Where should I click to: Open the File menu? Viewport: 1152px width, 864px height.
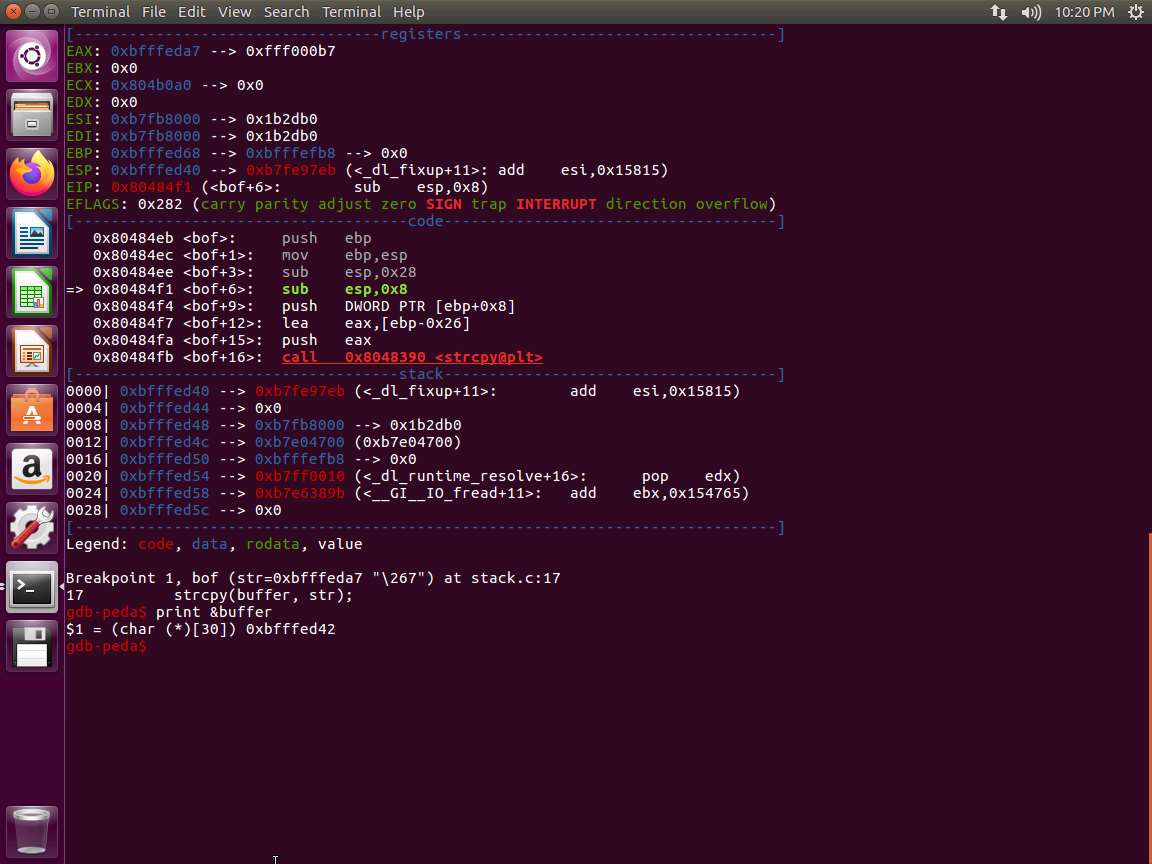point(154,12)
